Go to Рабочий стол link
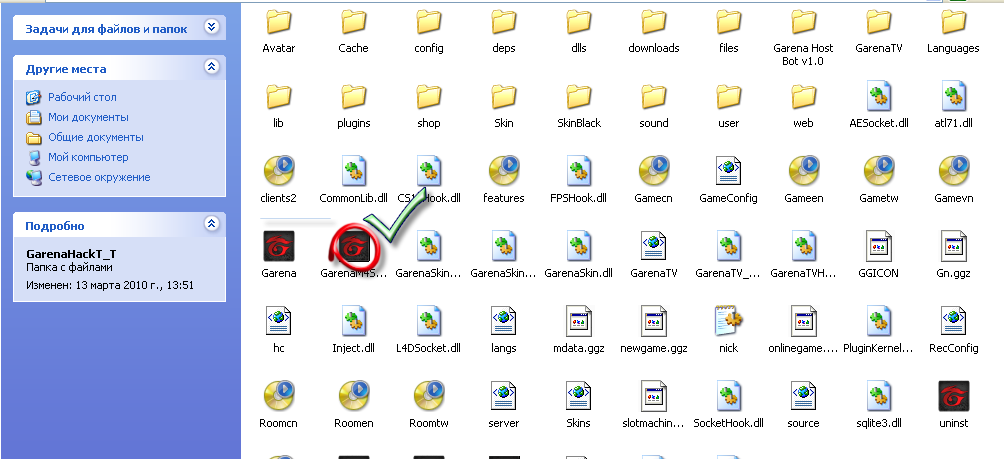The height and width of the screenshot is (459, 1004). pos(82,97)
